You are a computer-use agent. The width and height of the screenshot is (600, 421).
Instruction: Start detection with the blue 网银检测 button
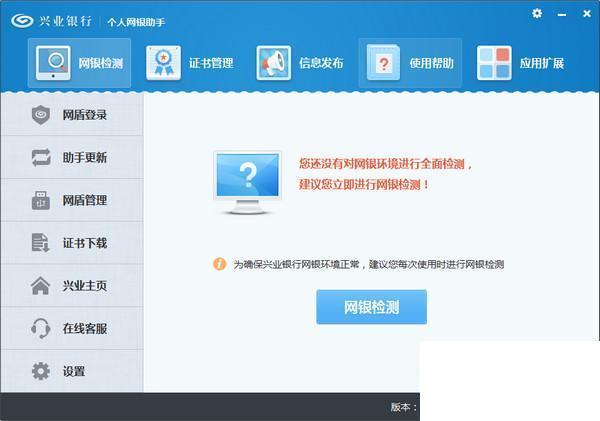[x=372, y=307]
